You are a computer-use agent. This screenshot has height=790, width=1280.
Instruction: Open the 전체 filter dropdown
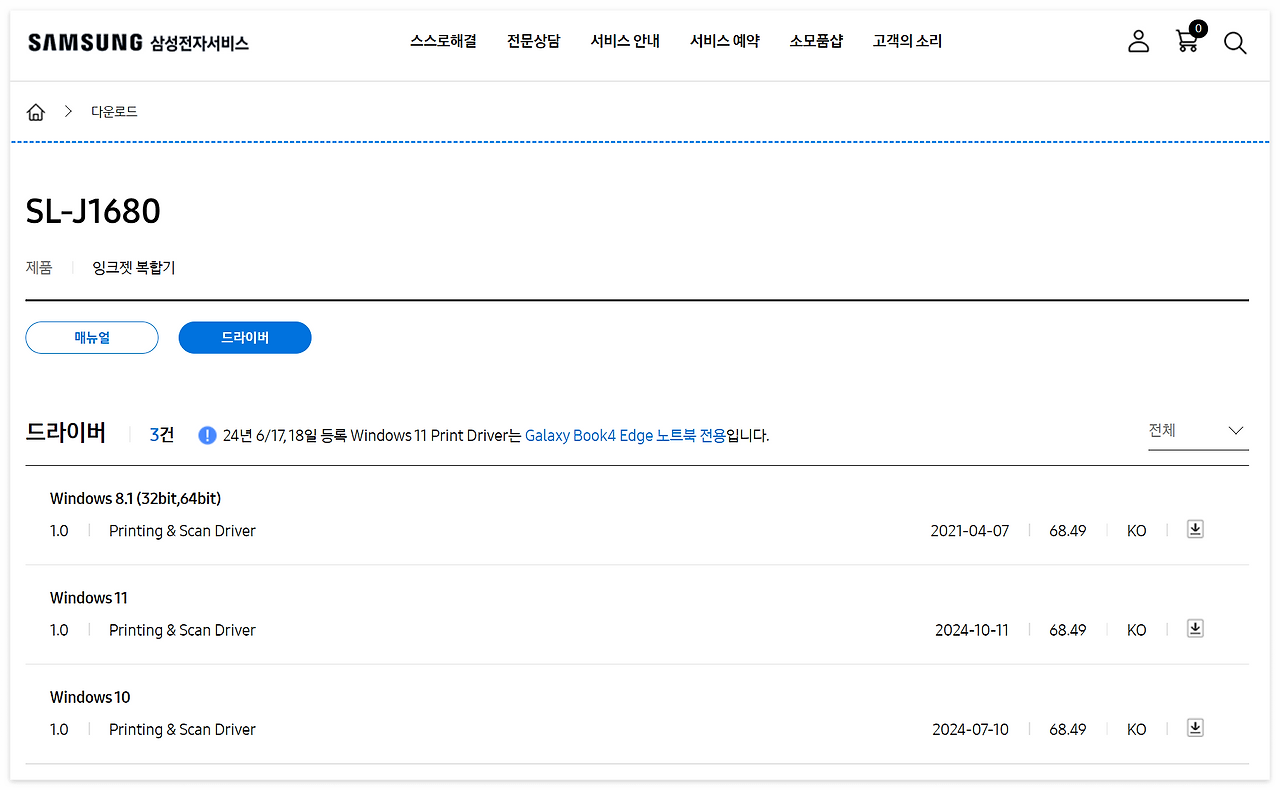click(x=1198, y=431)
